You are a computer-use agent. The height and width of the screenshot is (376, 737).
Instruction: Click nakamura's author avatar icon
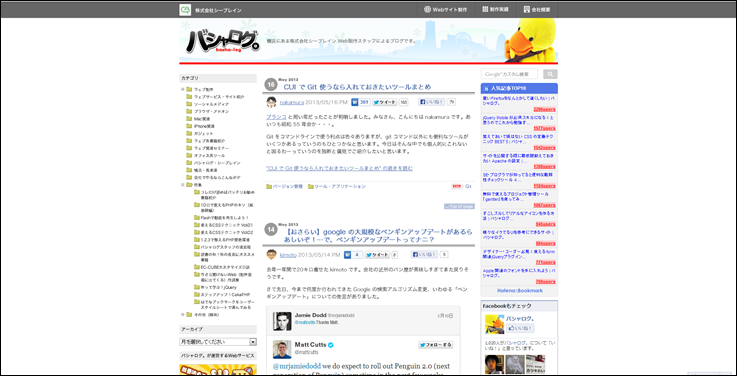click(271, 102)
